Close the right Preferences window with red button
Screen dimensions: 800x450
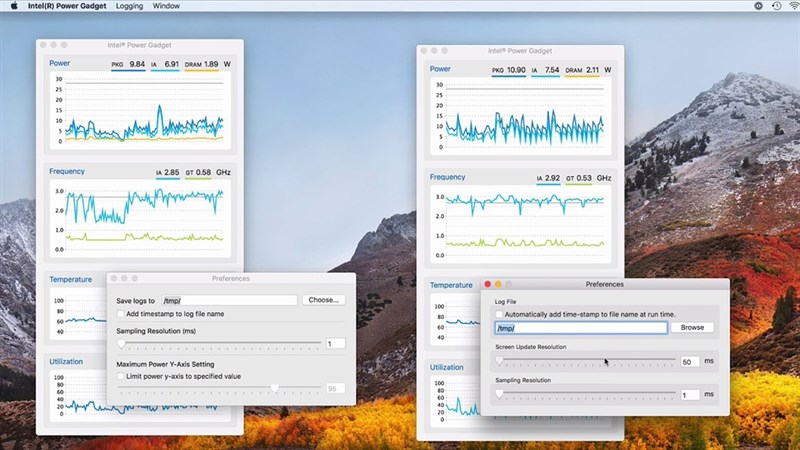click(x=488, y=284)
